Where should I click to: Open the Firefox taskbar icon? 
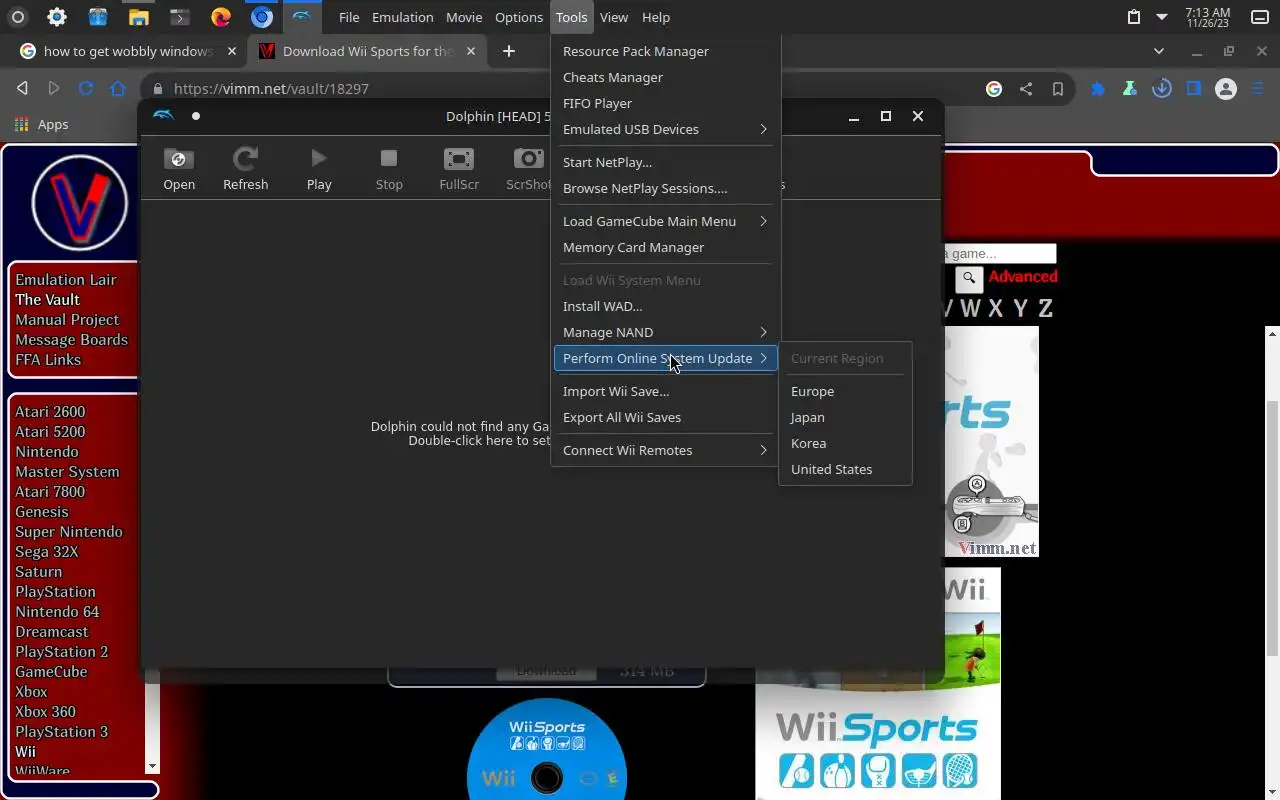pos(221,17)
